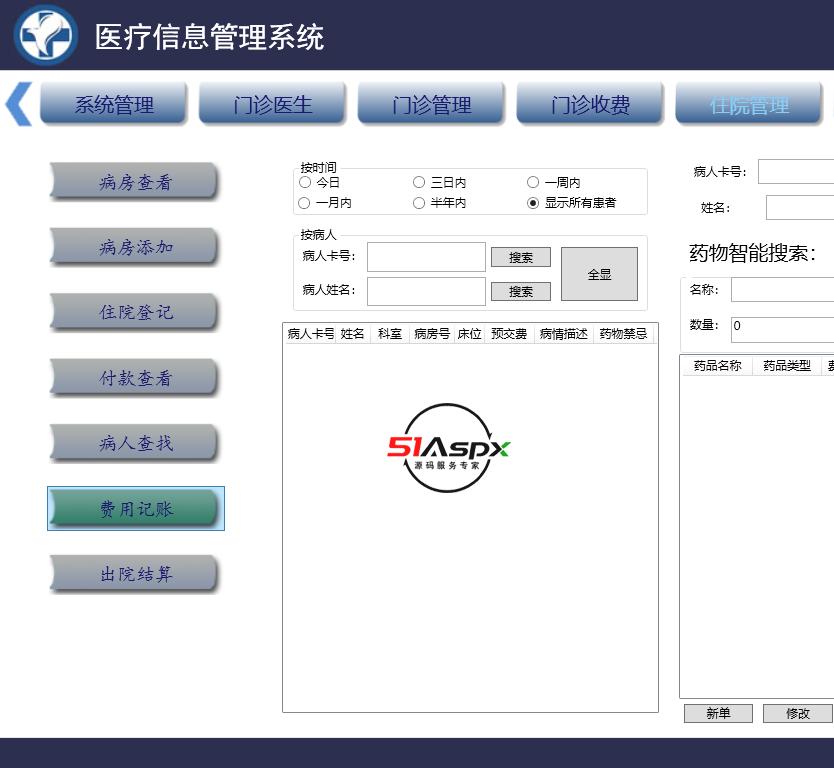Click the 新单 button

718,713
